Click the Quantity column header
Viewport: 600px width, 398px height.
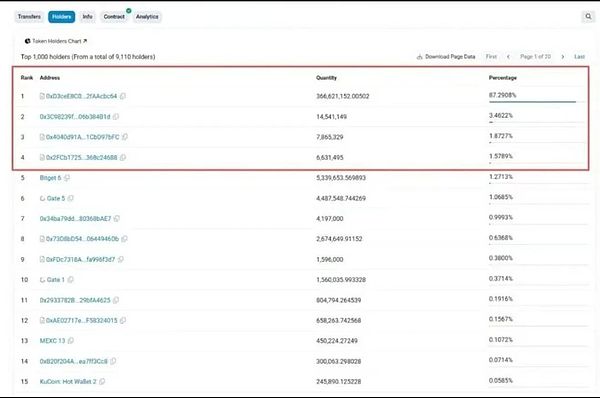[x=326, y=78]
